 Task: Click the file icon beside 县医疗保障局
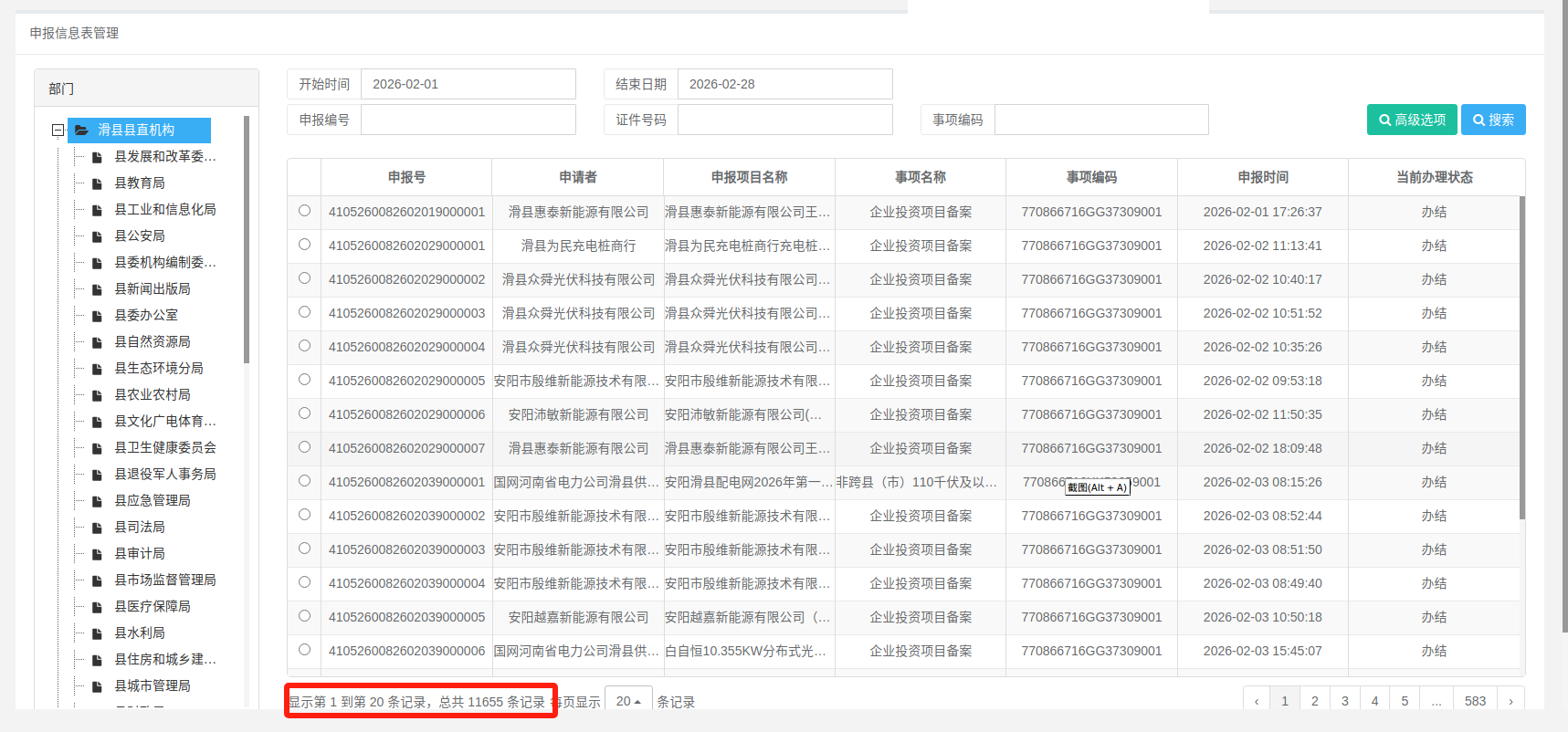point(97,607)
